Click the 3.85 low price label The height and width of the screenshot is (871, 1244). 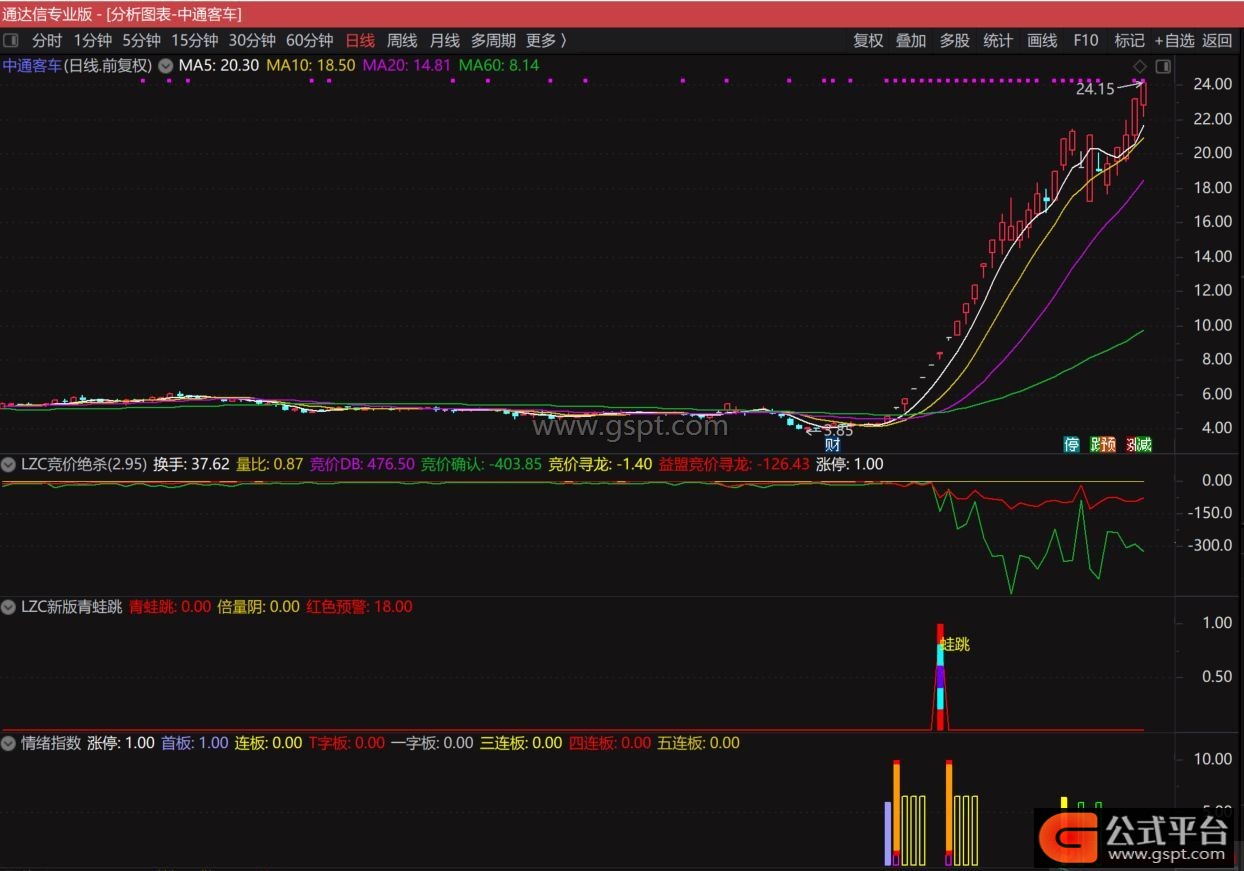[838, 431]
